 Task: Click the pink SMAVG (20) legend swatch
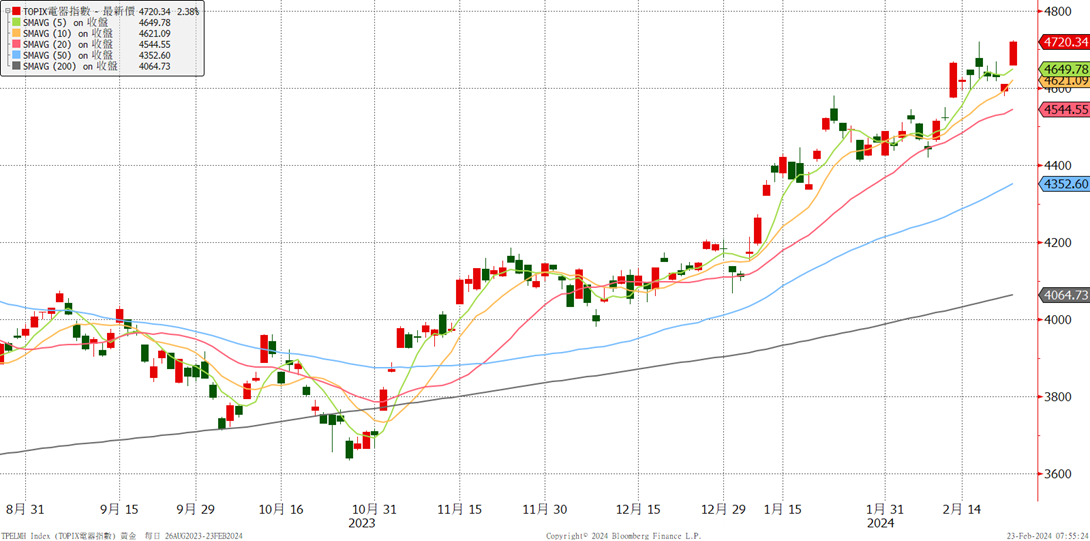[x=17, y=44]
